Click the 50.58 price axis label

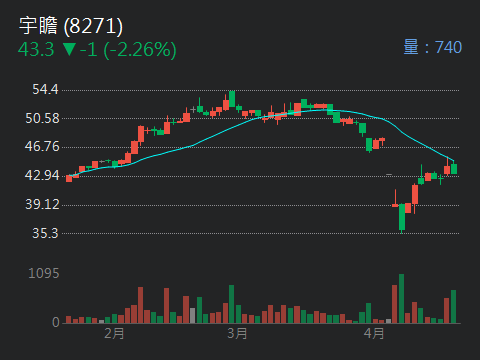click(x=42, y=118)
